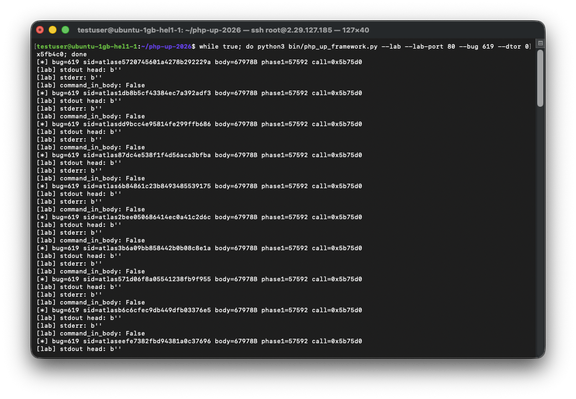Click the line with sid=atlas3b6a09bb858442b0b08c8e1a
This screenshot has width=576, height=399.
click(x=199, y=248)
